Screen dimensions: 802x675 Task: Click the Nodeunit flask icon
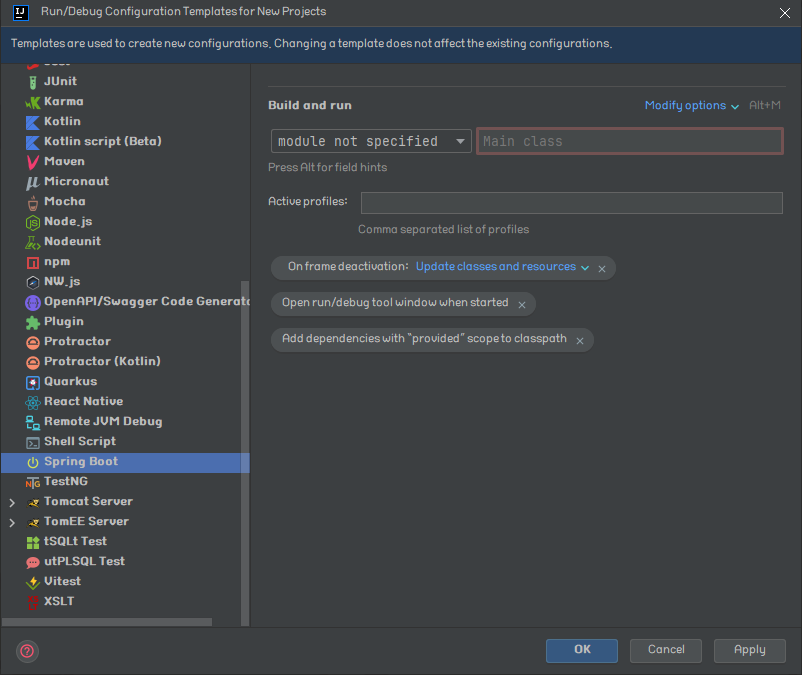tap(33, 242)
